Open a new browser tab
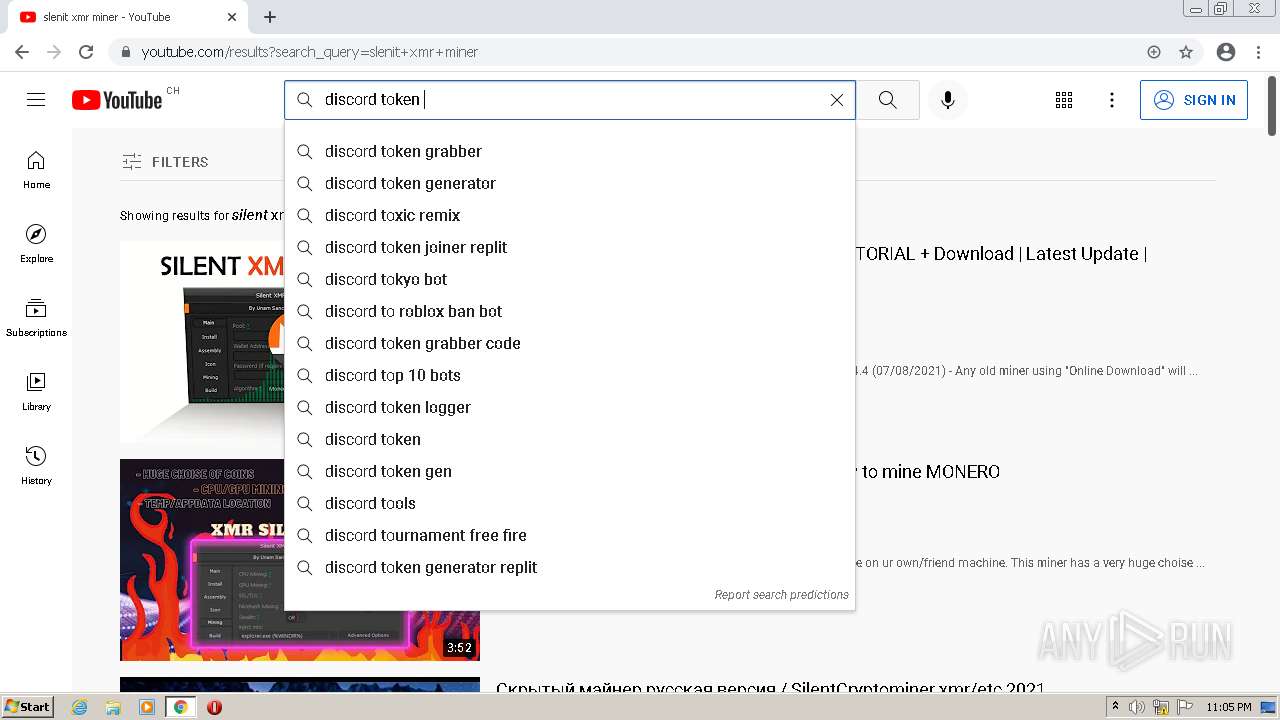The width and height of the screenshot is (1280, 720). [270, 17]
